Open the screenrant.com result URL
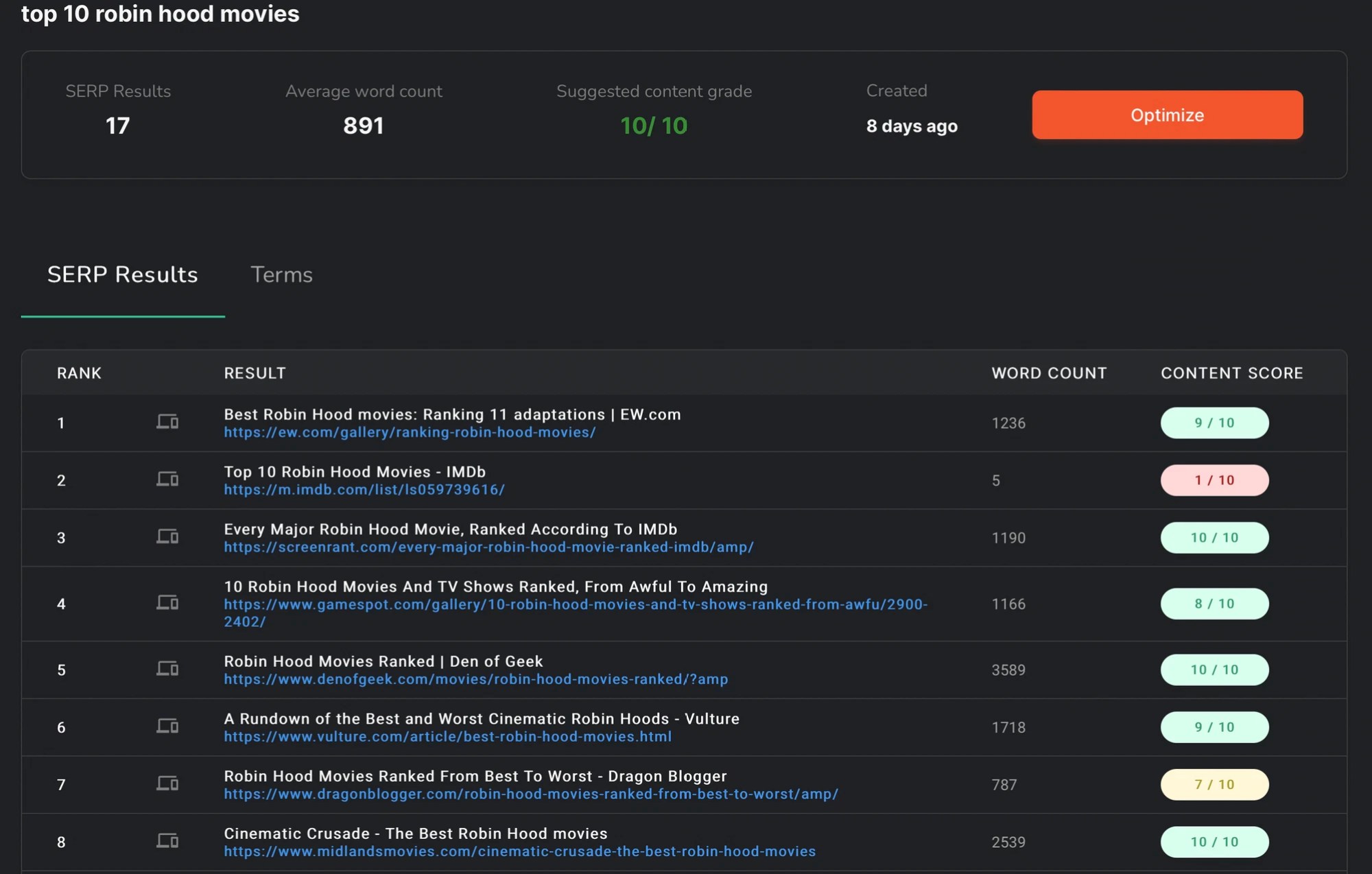1372x874 pixels. coord(488,547)
